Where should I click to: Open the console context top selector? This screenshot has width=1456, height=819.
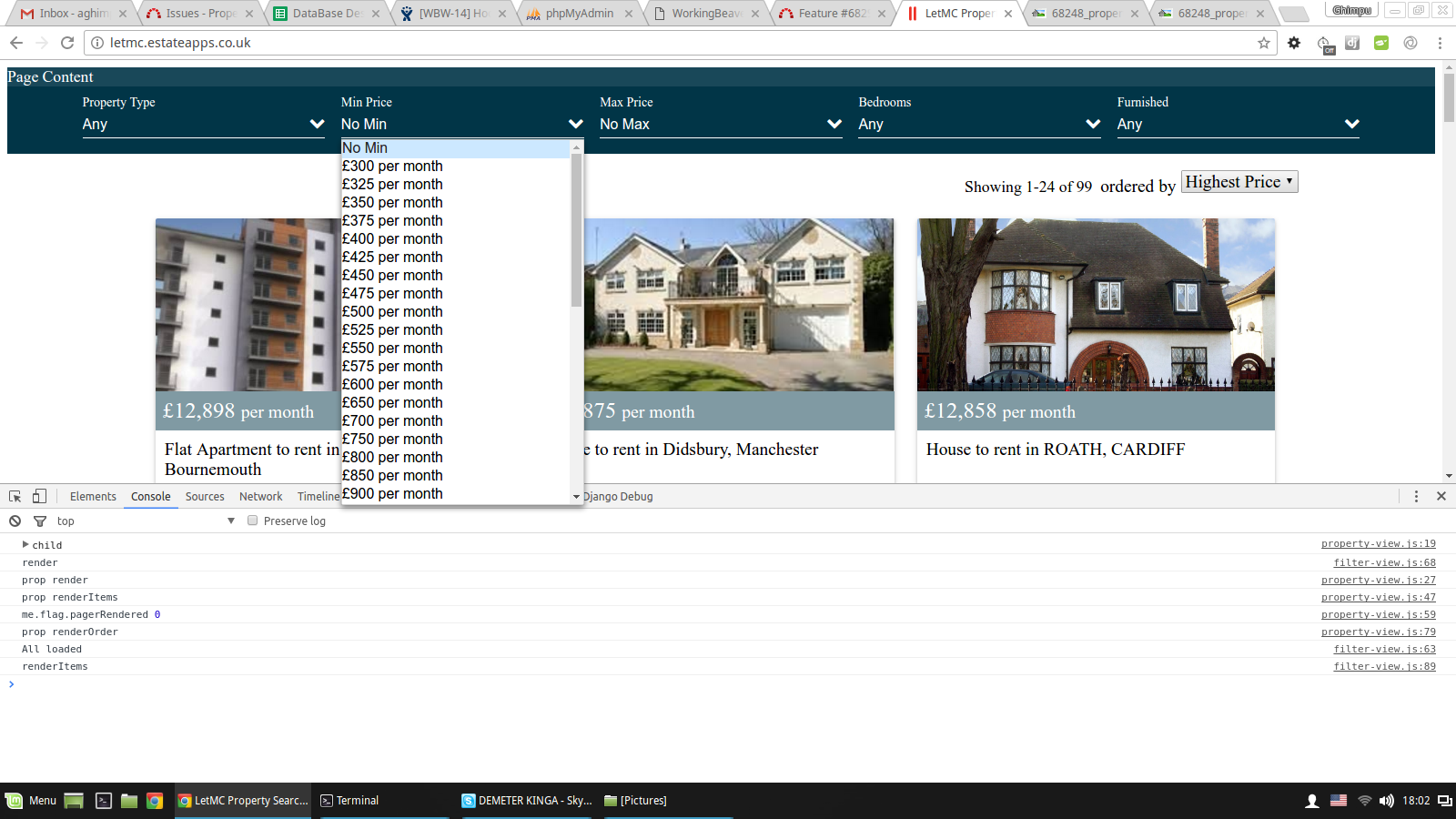point(146,521)
